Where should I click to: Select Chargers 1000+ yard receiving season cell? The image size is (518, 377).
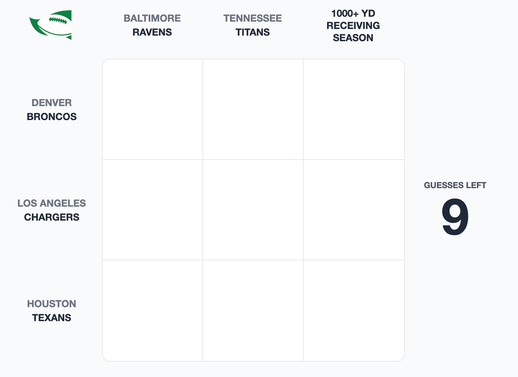click(354, 210)
